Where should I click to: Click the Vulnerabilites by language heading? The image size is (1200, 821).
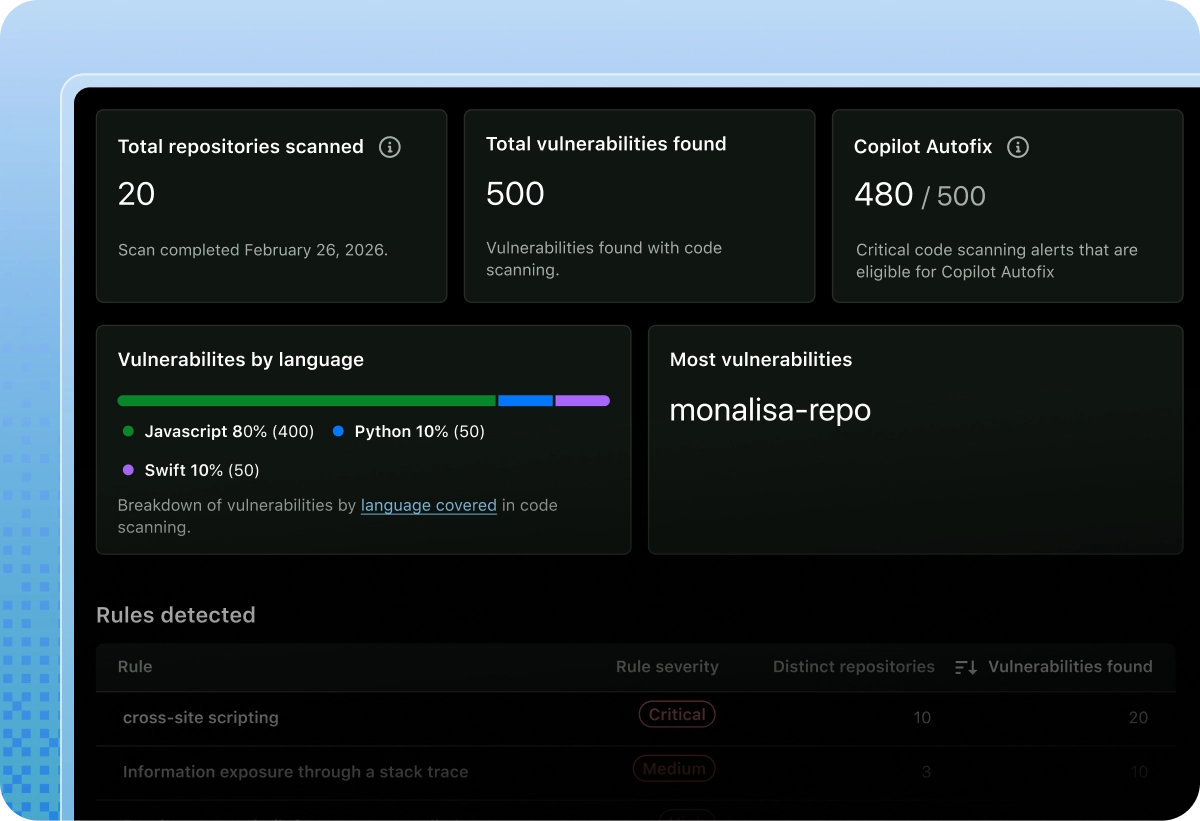241,360
